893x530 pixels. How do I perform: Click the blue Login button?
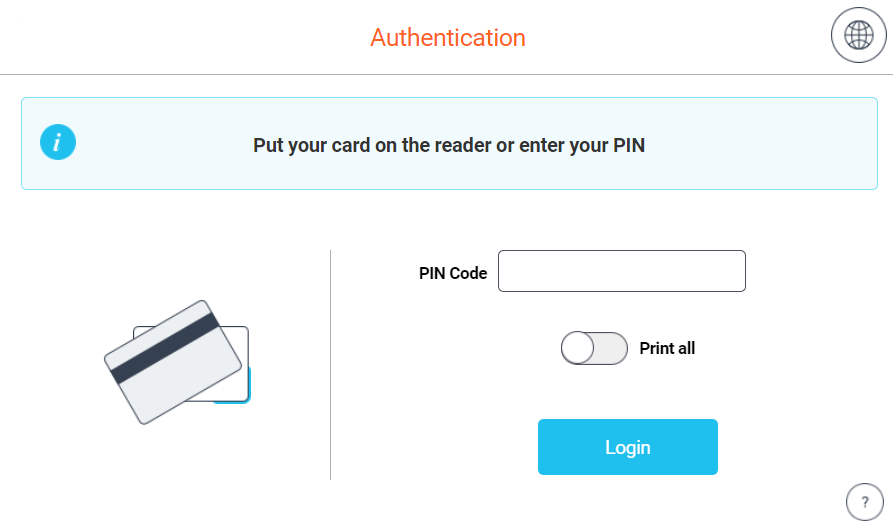[x=628, y=447]
